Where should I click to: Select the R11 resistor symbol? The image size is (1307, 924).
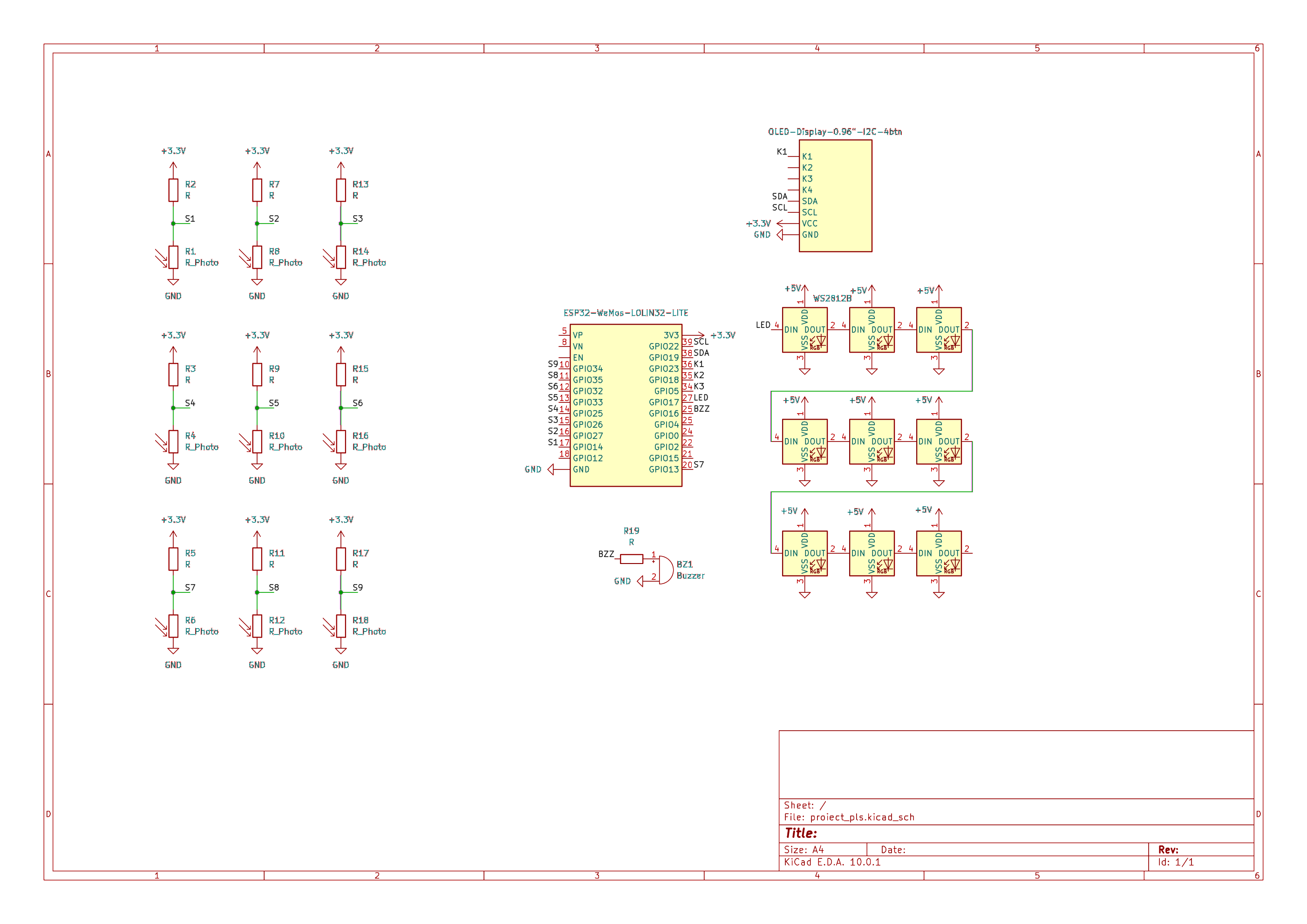(x=257, y=559)
